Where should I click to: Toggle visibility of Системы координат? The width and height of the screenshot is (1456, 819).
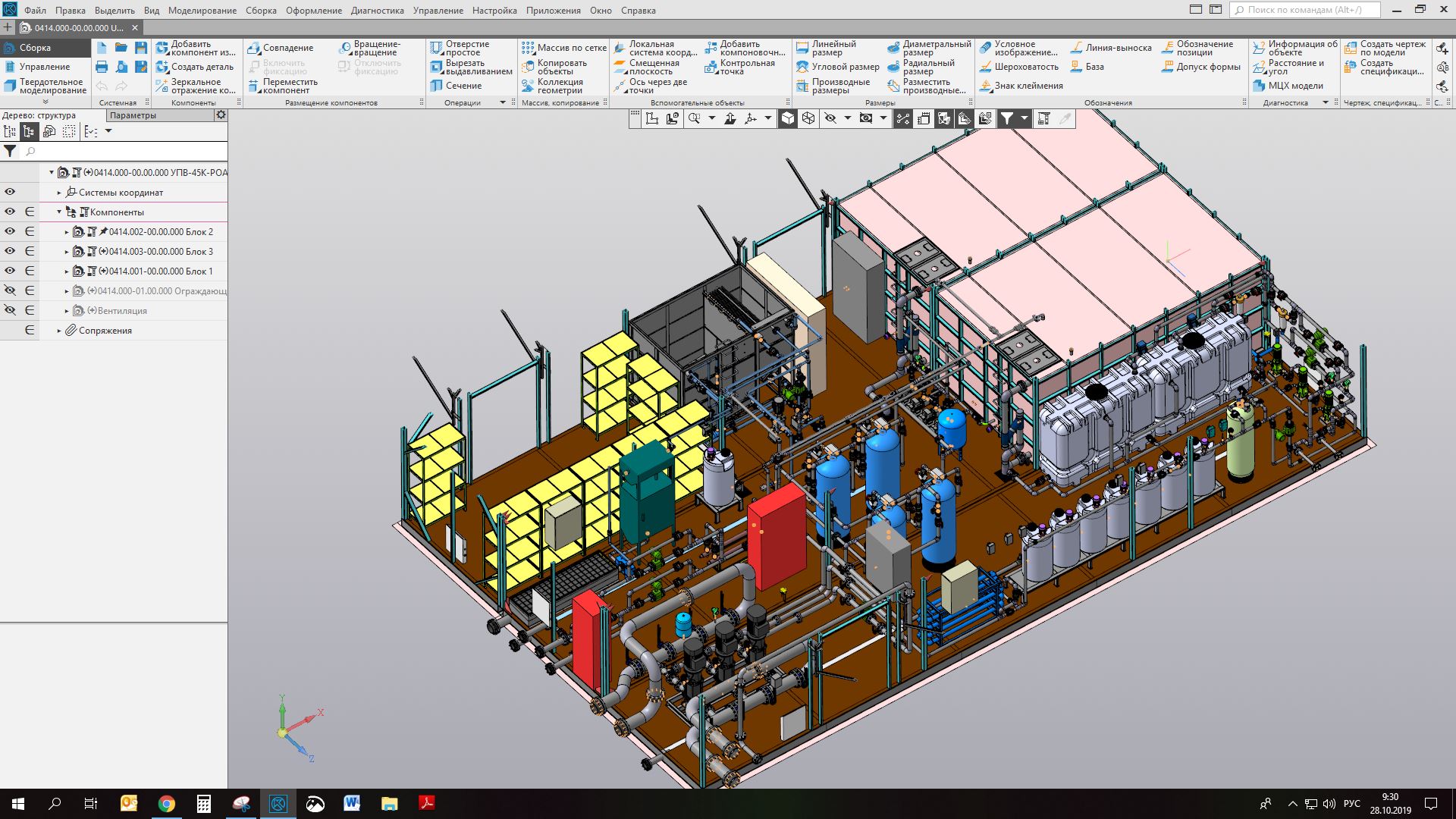[10, 192]
